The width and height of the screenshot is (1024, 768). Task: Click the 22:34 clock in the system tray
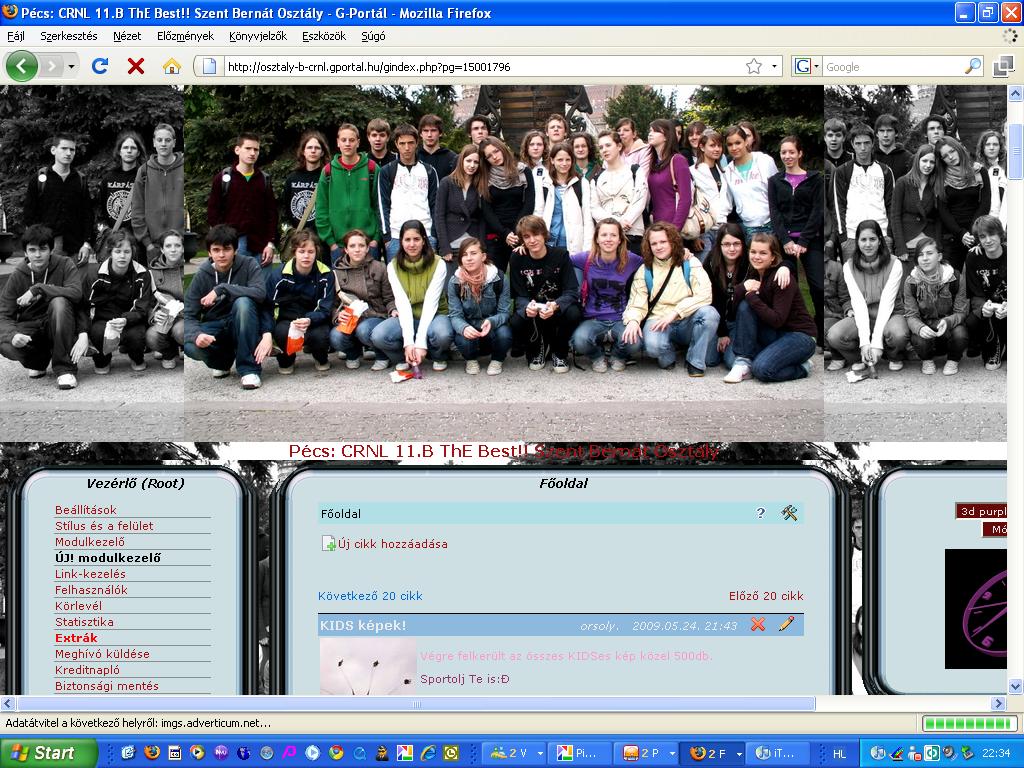tap(997, 754)
